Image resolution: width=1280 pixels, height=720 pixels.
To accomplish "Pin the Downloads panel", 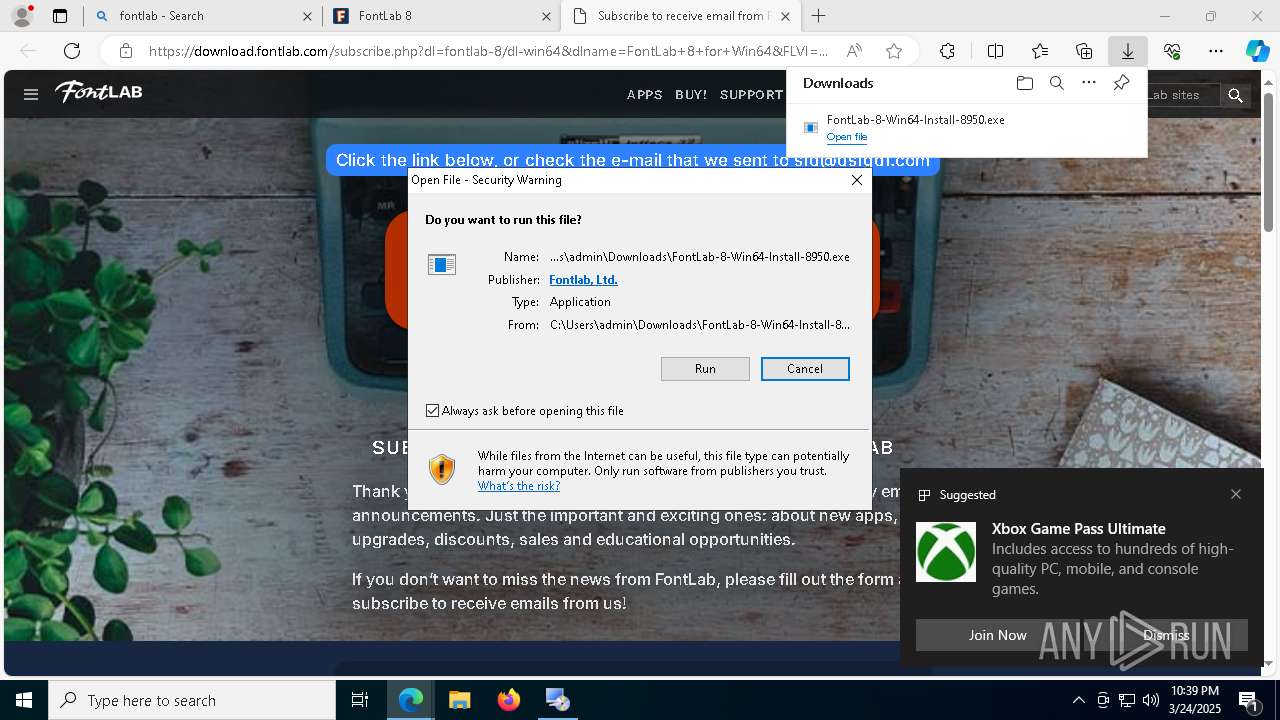I will pyautogui.click(x=1121, y=83).
